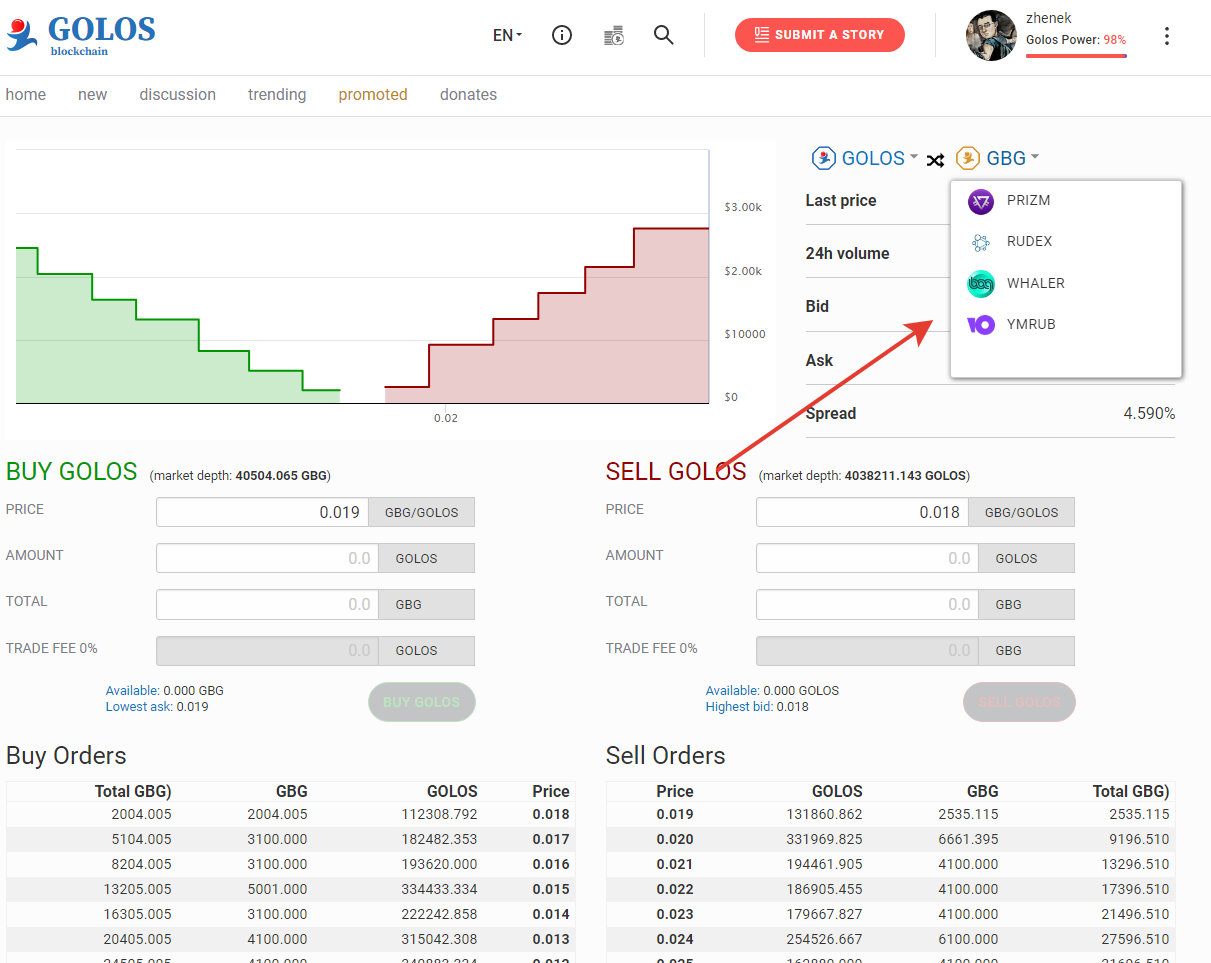Click the Submit a Story button
1211x963 pixels.
coord(820,35)
